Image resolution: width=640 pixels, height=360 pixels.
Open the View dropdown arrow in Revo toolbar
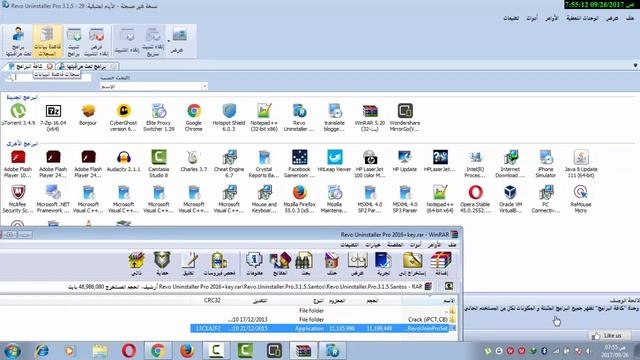point(169,40)
